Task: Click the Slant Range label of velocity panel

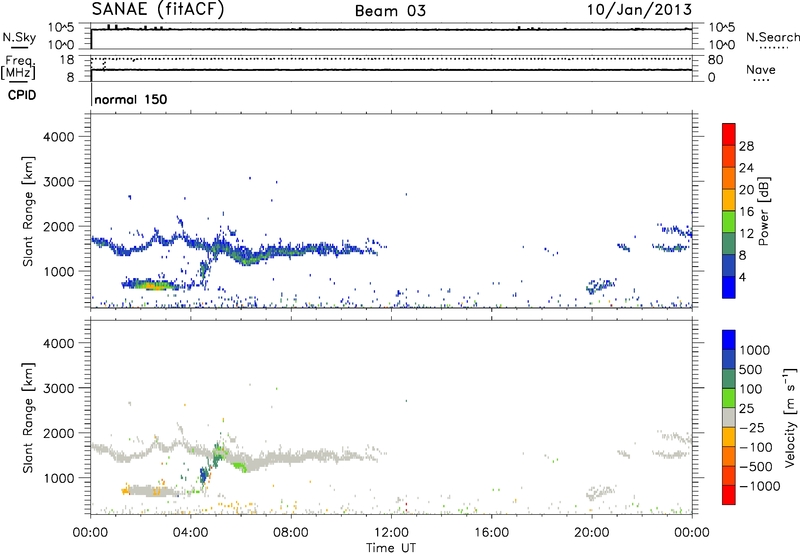Action: 28,417
